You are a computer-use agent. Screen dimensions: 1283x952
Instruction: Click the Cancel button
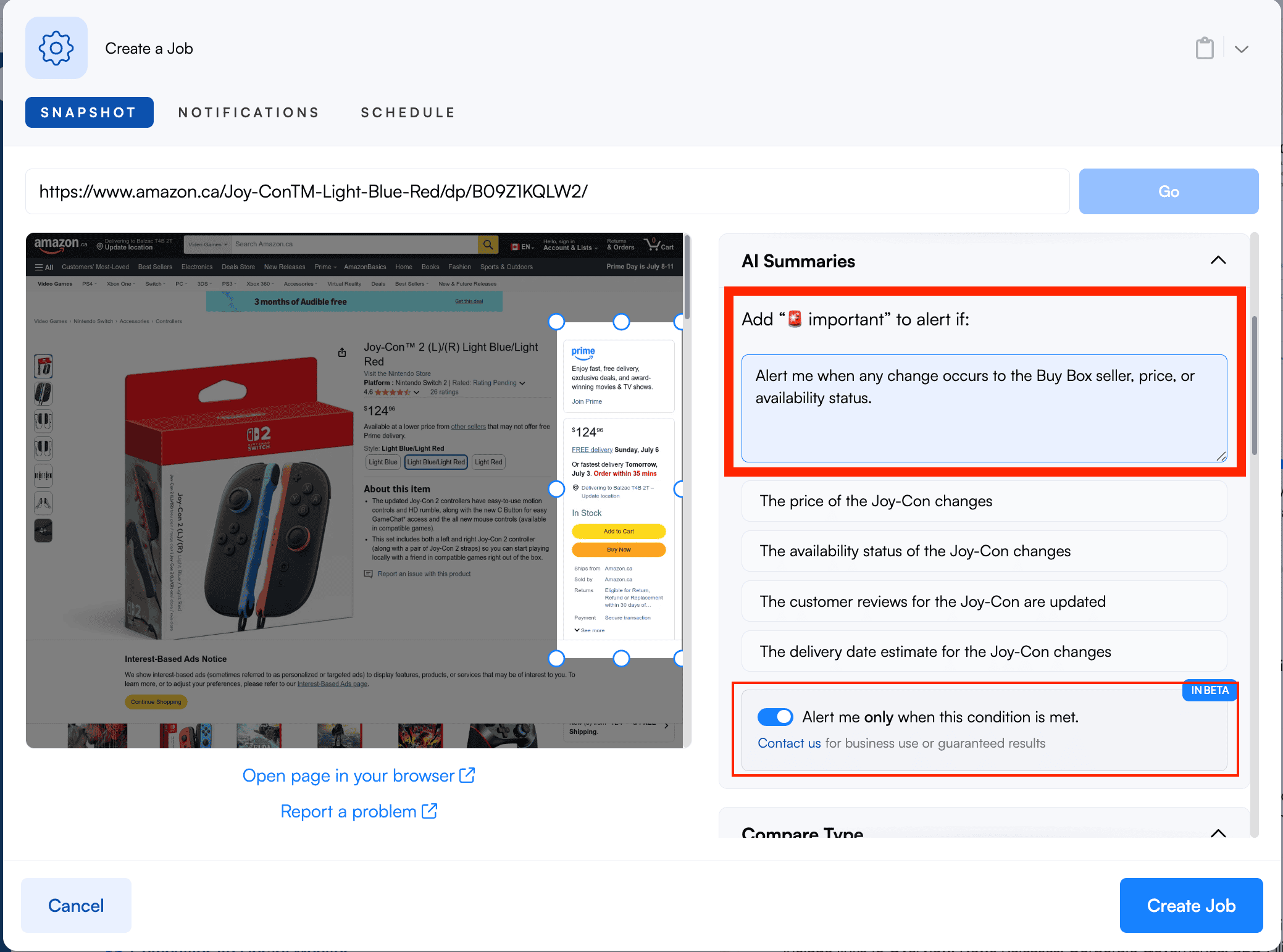pos(76,905)
